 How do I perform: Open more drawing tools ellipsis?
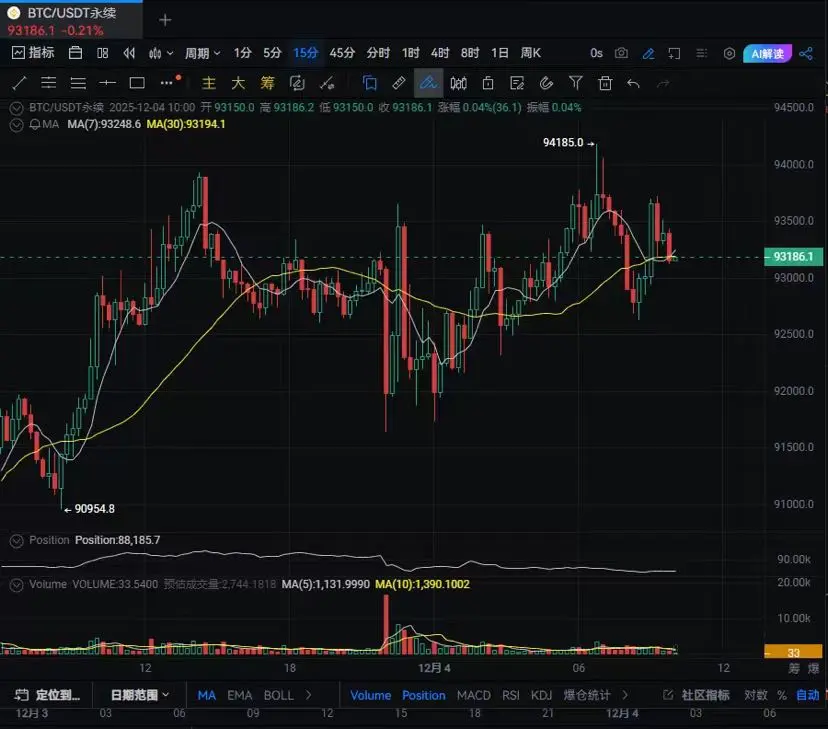(x=167, y=83)
